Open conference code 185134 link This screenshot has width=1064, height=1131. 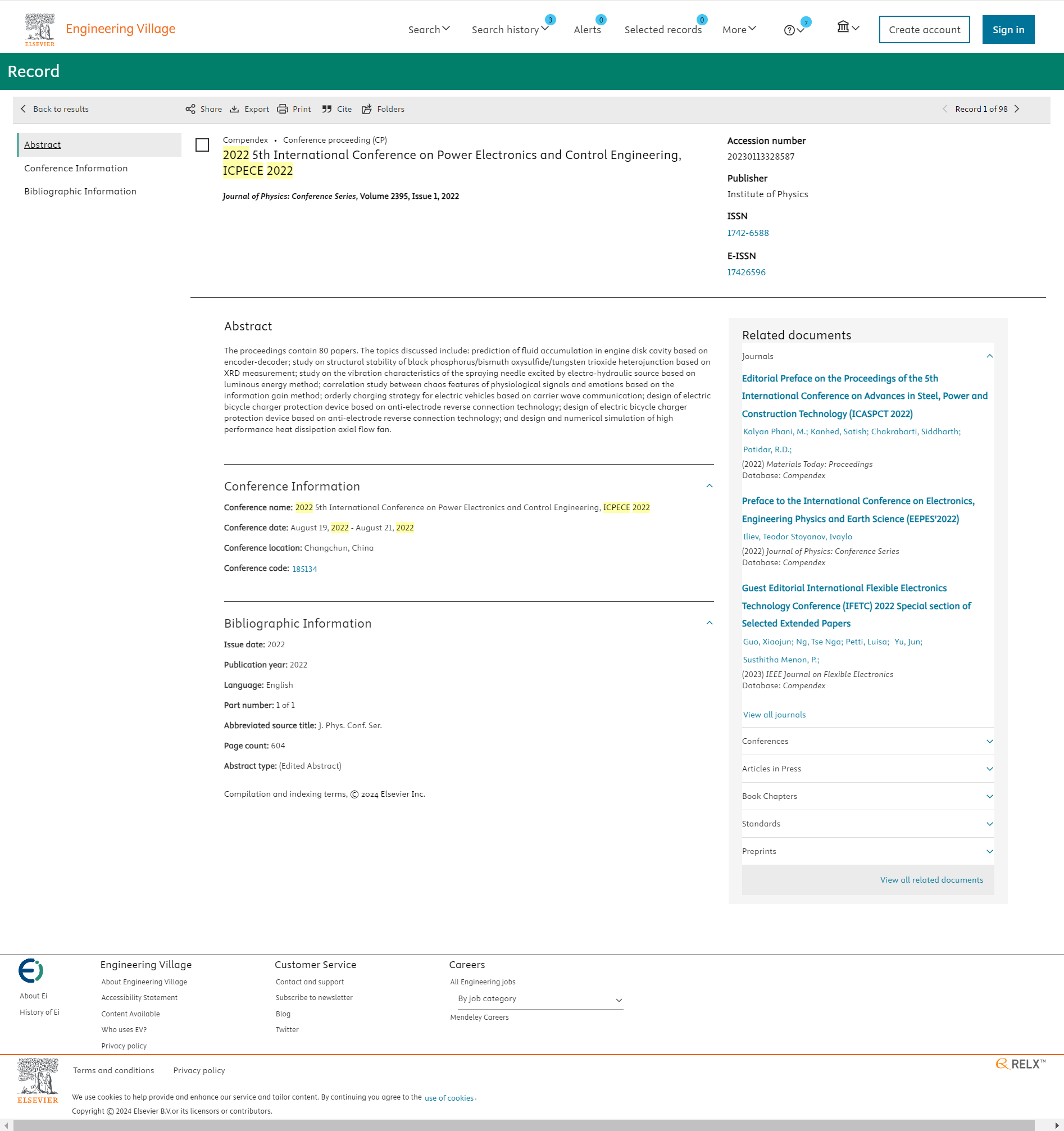304,569
